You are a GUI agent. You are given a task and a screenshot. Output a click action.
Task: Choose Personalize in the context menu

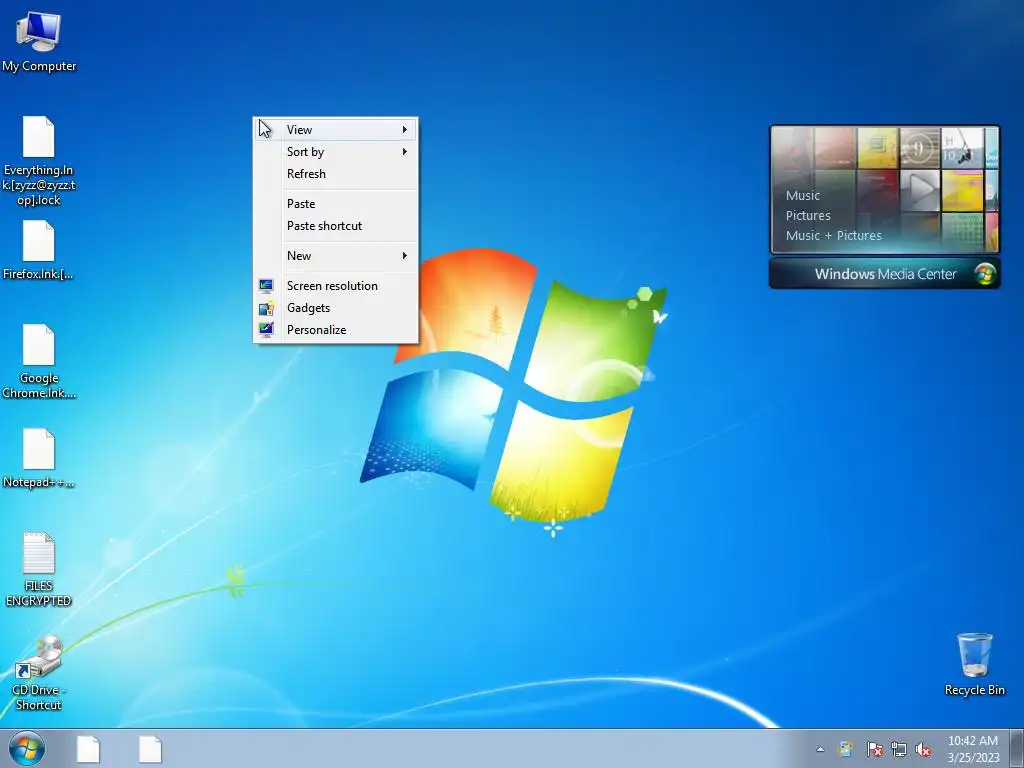(x=336, y=330)
